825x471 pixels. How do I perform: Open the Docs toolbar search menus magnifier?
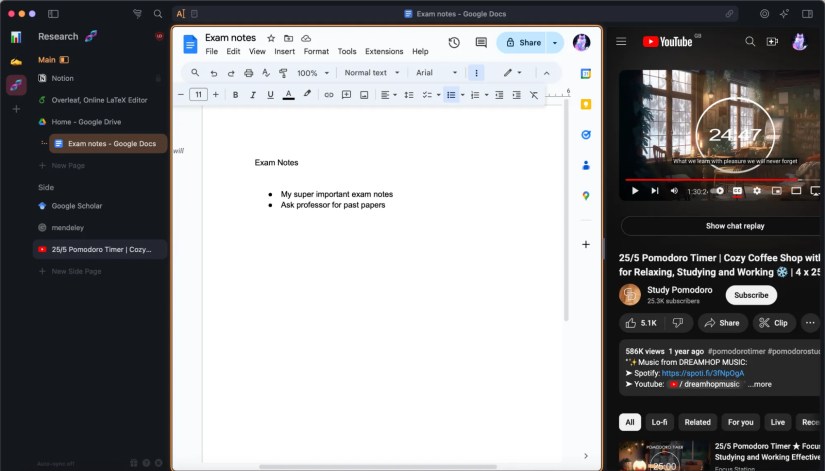point(195,73)
